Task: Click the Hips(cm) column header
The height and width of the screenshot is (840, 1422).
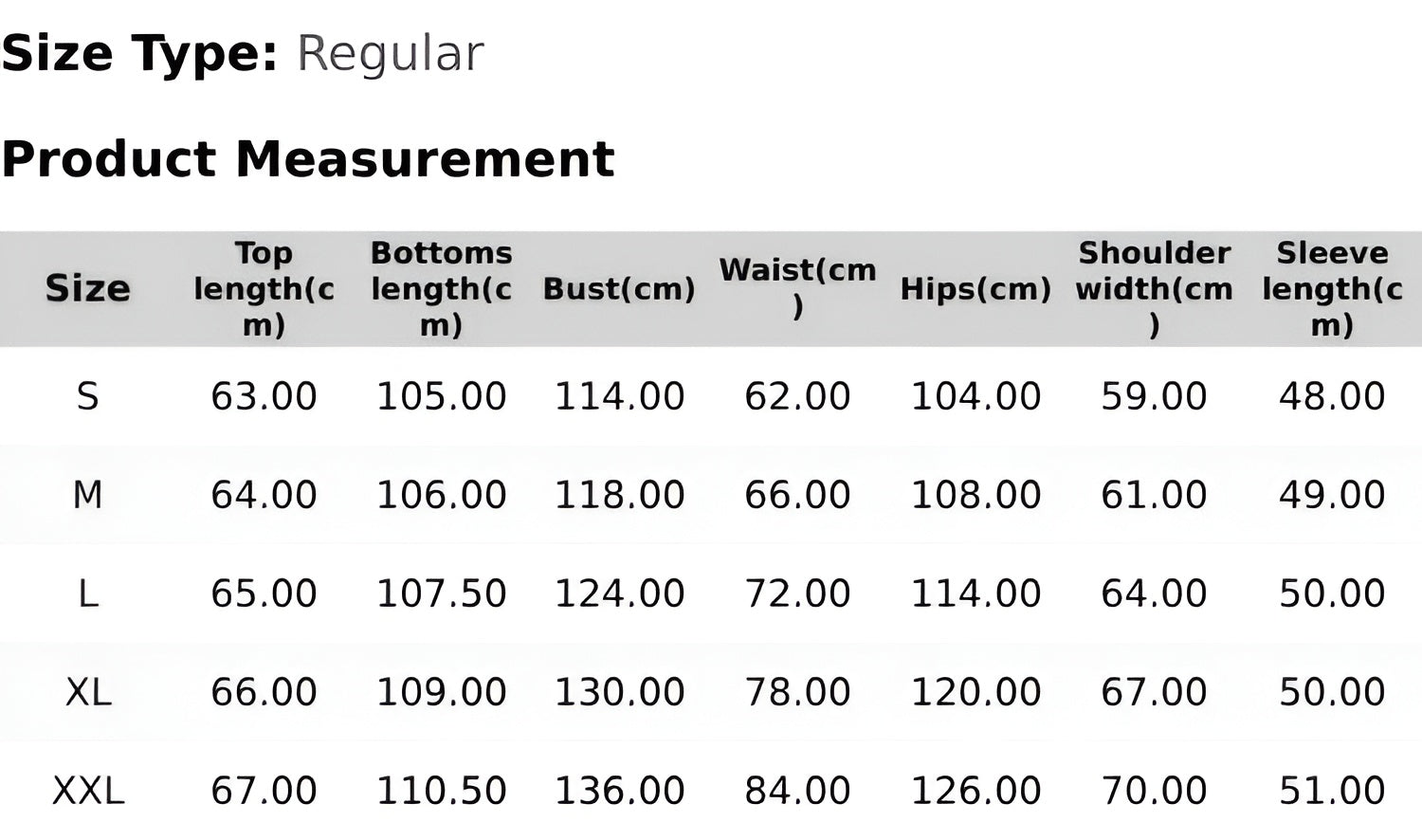Action: pyautogui.click(x=975, y=289)
